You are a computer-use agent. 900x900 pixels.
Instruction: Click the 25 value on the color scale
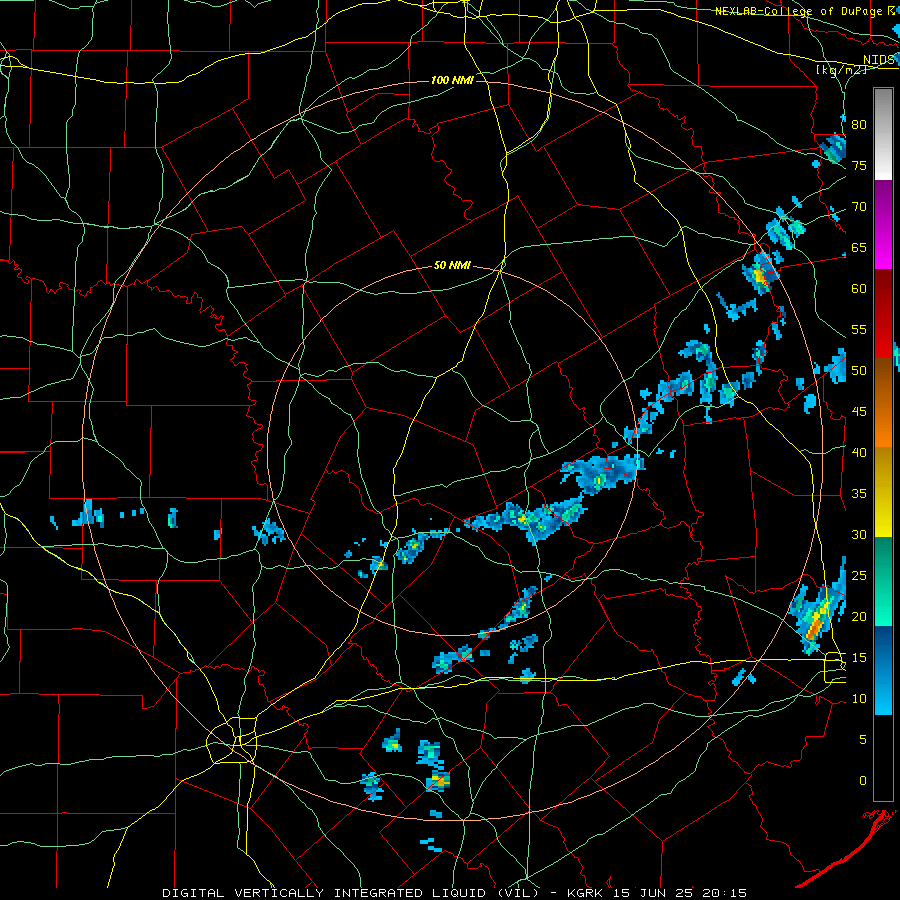coord(859,576)
